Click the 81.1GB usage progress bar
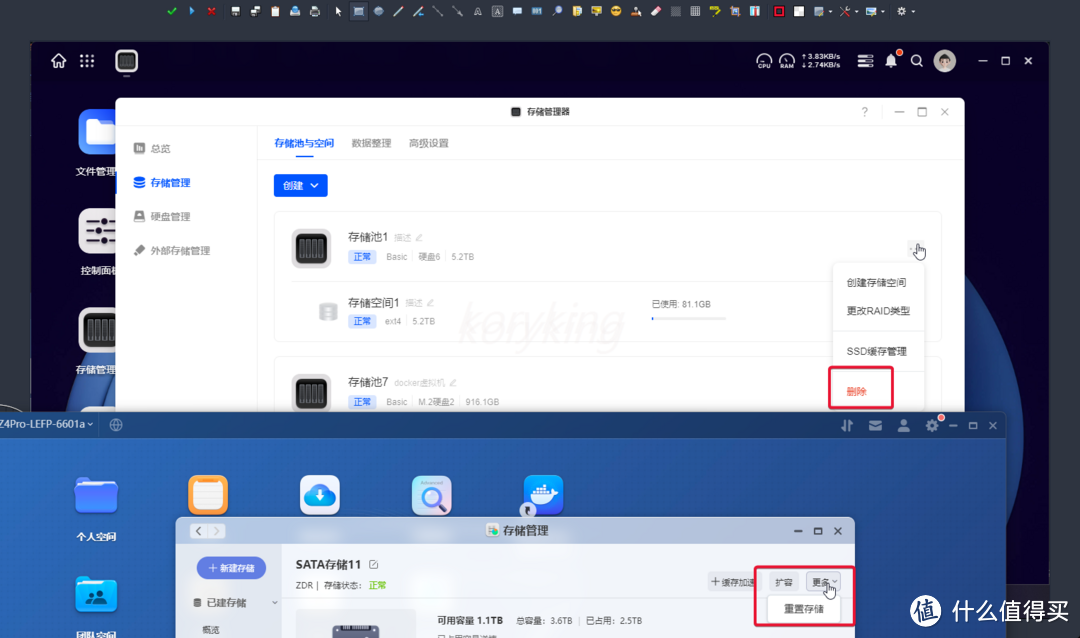The height and width of the screenshot is (638, 1080). click(687, 318)
